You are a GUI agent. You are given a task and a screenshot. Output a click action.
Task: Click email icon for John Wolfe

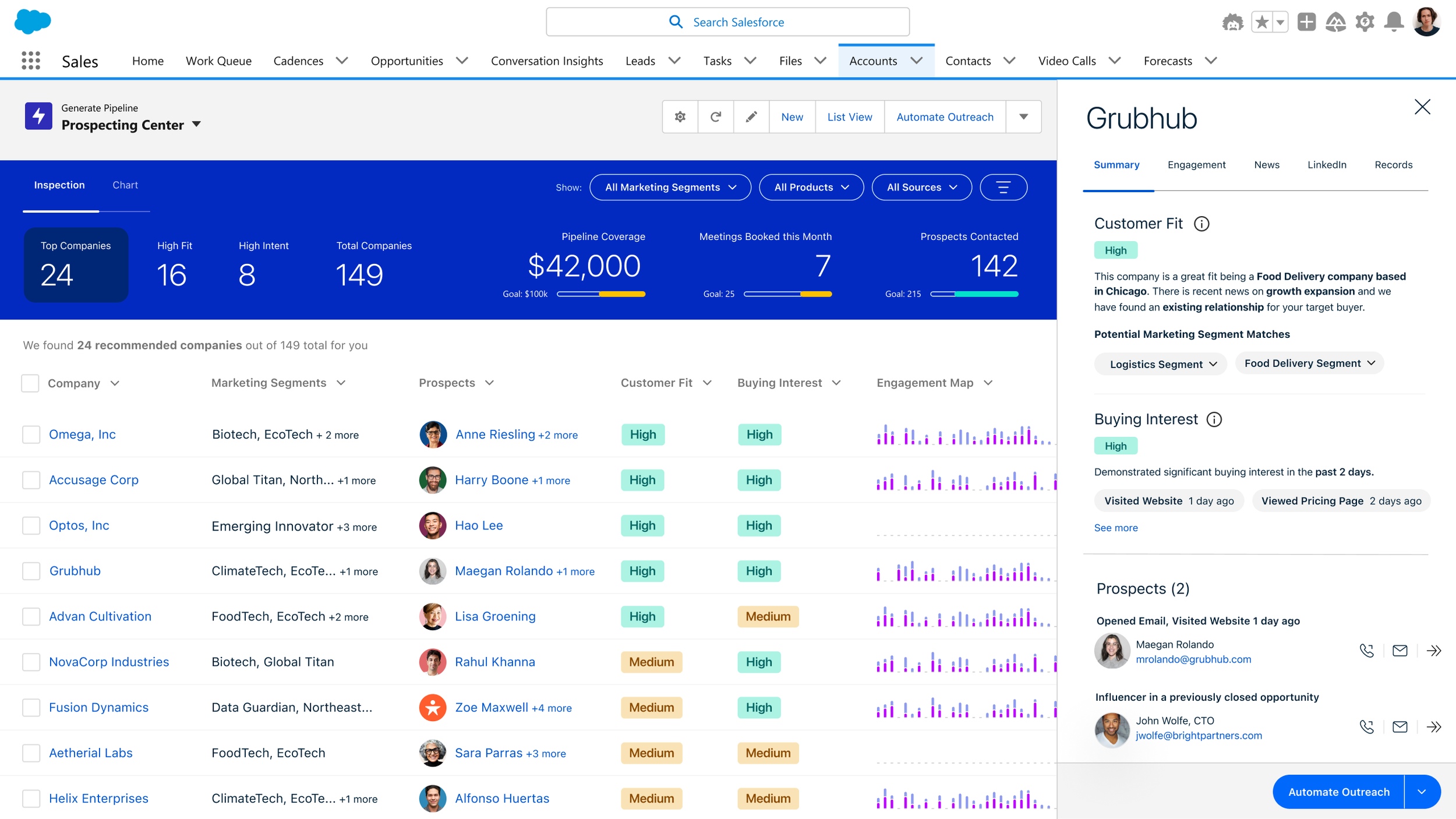click(x=1400, y=727)
